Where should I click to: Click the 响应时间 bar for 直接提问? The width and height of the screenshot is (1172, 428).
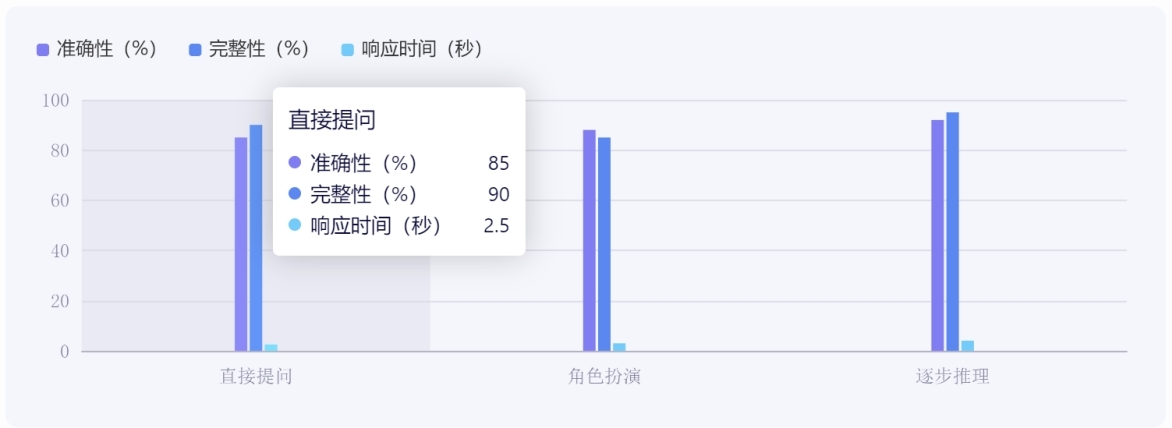click(271, 347)
